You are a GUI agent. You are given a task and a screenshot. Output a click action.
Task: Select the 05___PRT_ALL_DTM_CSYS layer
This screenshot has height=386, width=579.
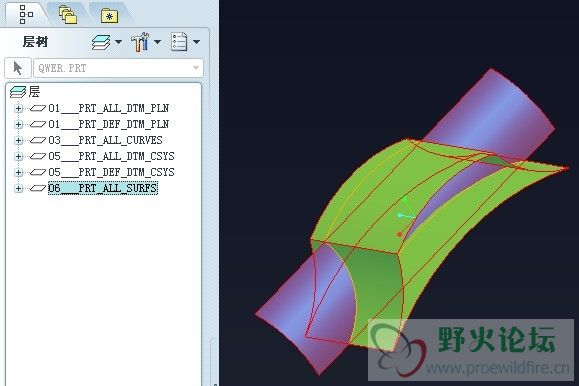click(111, 156)
